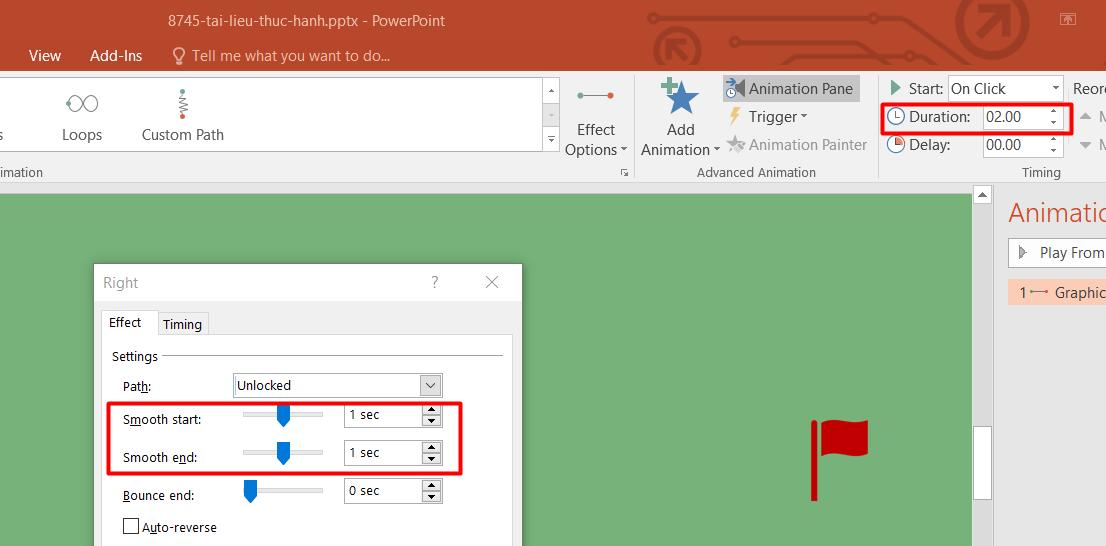
Task: Click the Smooth end slider handle
Action: (284, 453)
